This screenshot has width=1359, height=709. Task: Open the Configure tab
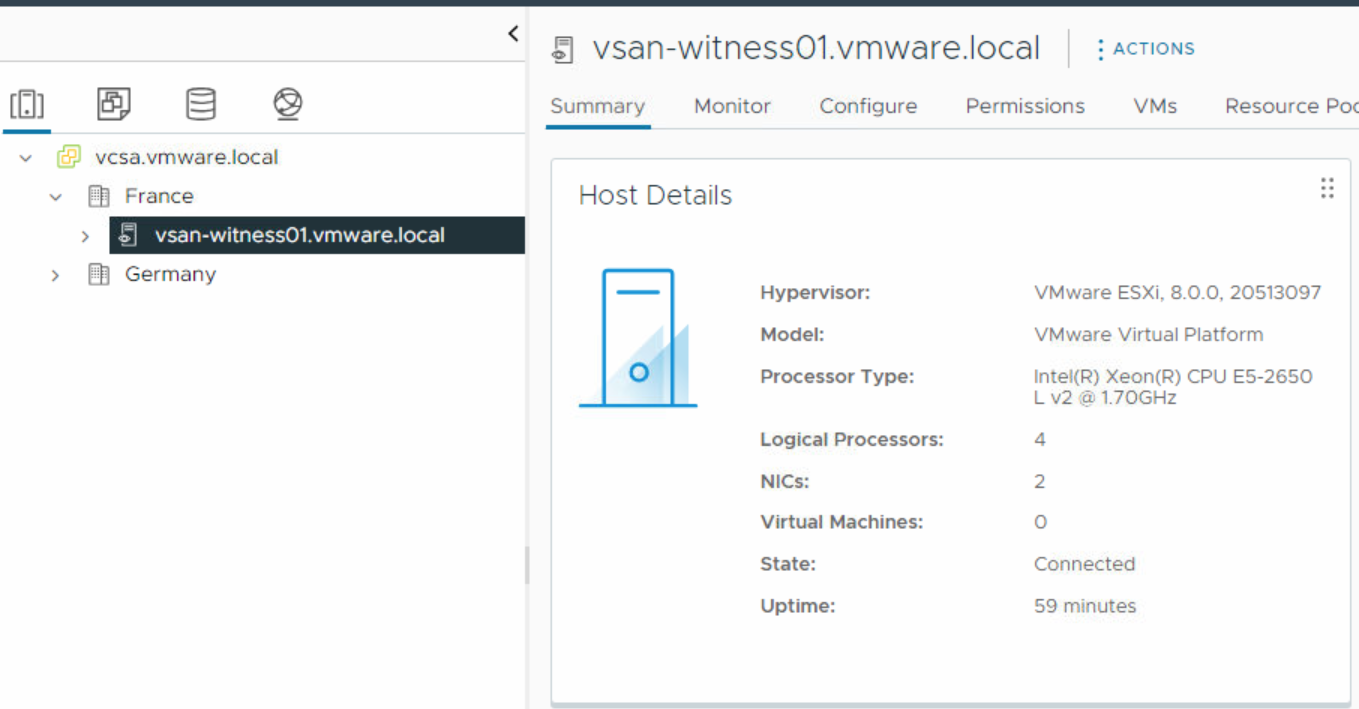point(867,106)
